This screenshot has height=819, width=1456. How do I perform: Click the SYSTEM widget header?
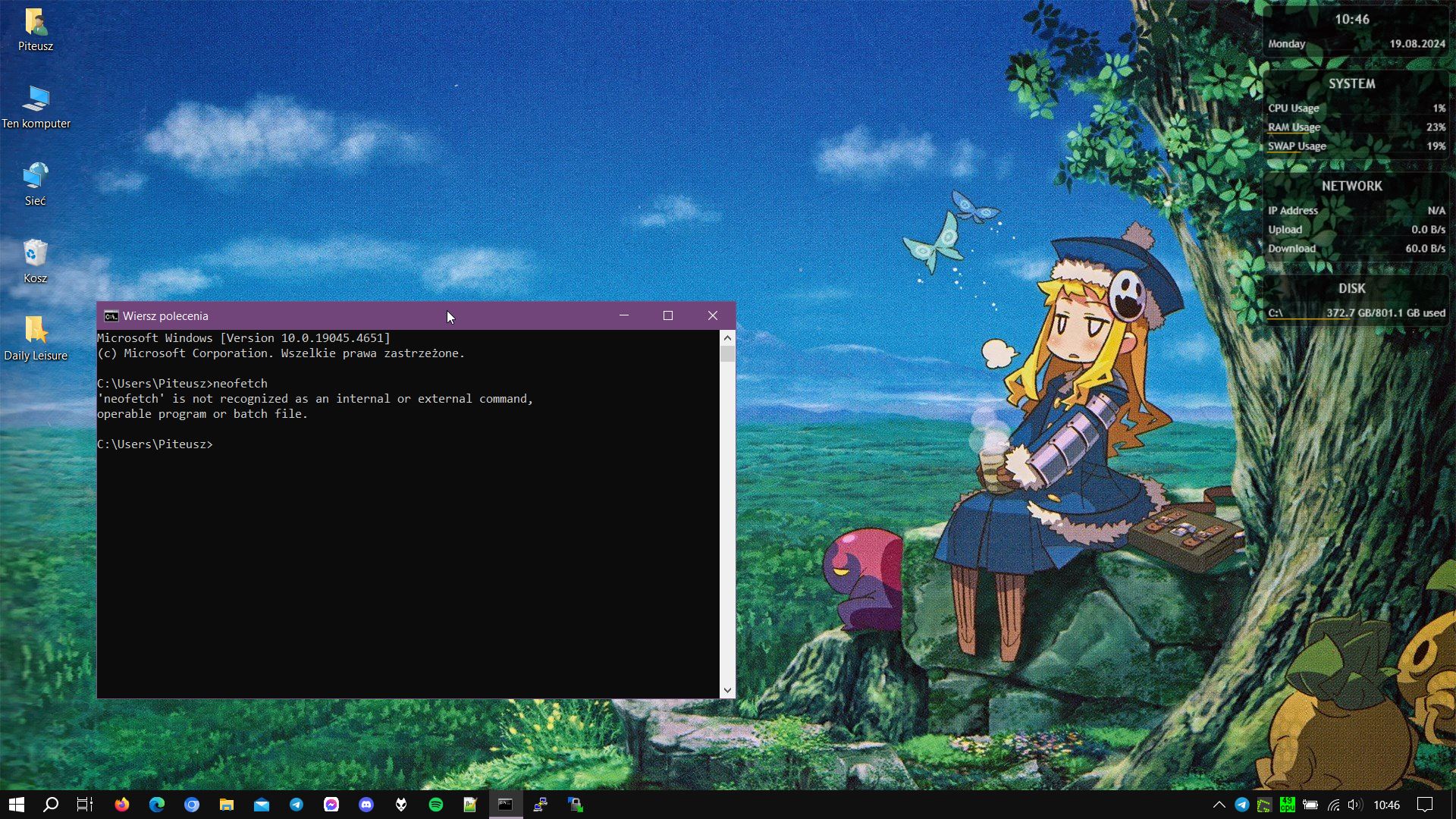point(1351,84)
